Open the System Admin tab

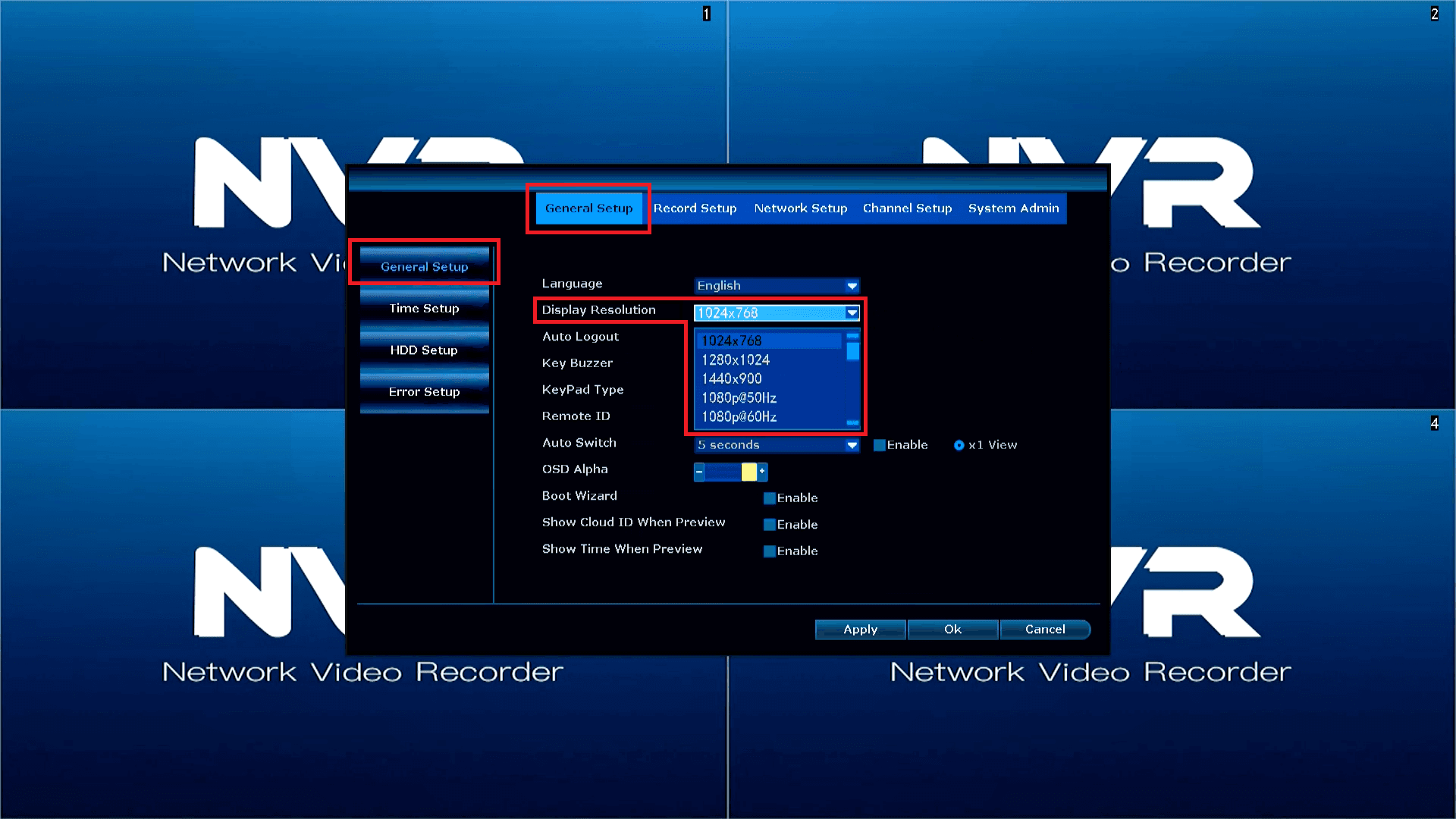(1013, 209)
